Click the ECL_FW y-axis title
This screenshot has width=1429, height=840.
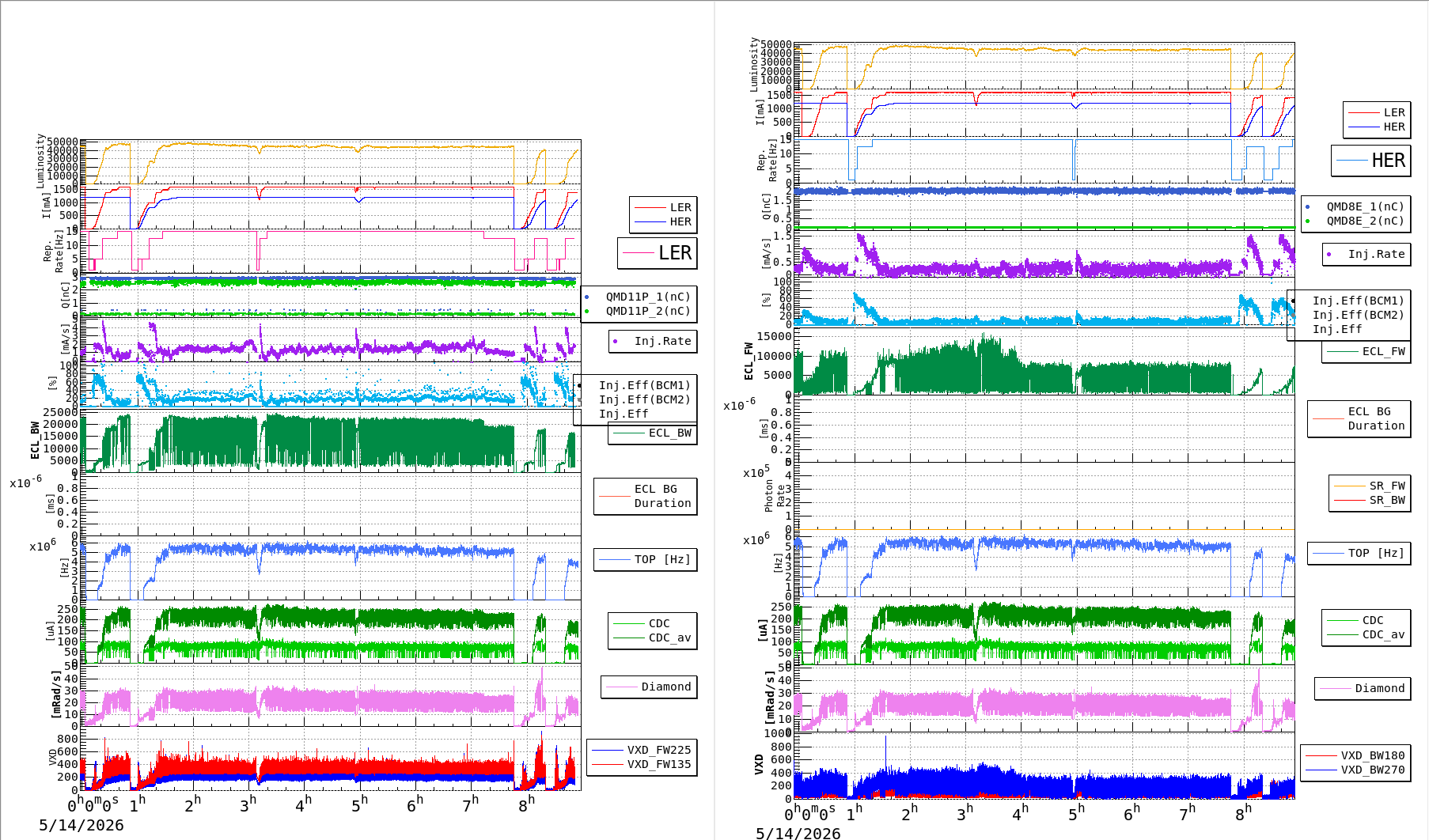tap(749, 361)
